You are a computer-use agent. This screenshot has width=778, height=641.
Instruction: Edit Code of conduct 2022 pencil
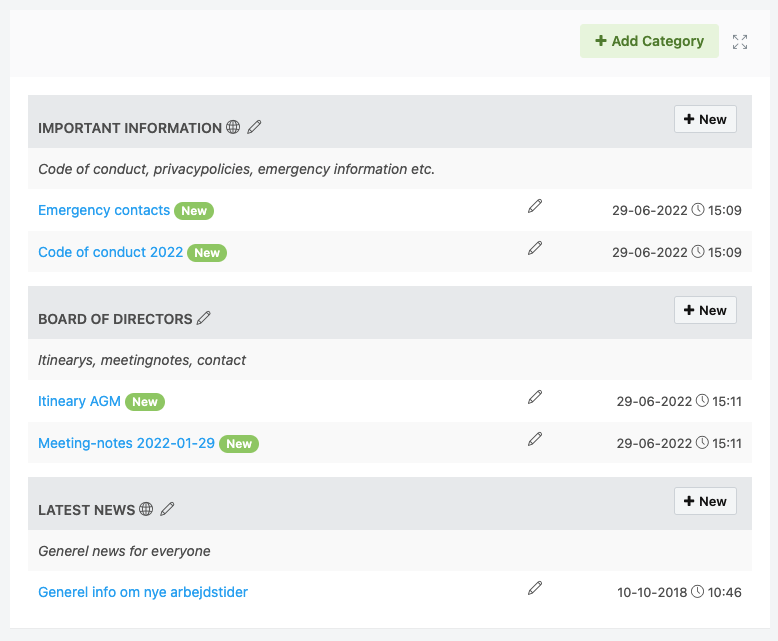[x=535, y=248]
